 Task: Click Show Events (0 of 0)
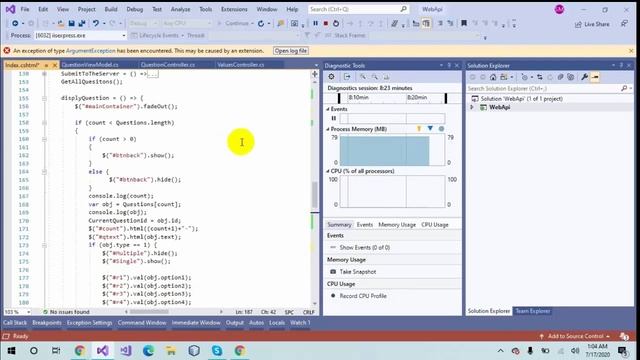click(x=364, y=247)
